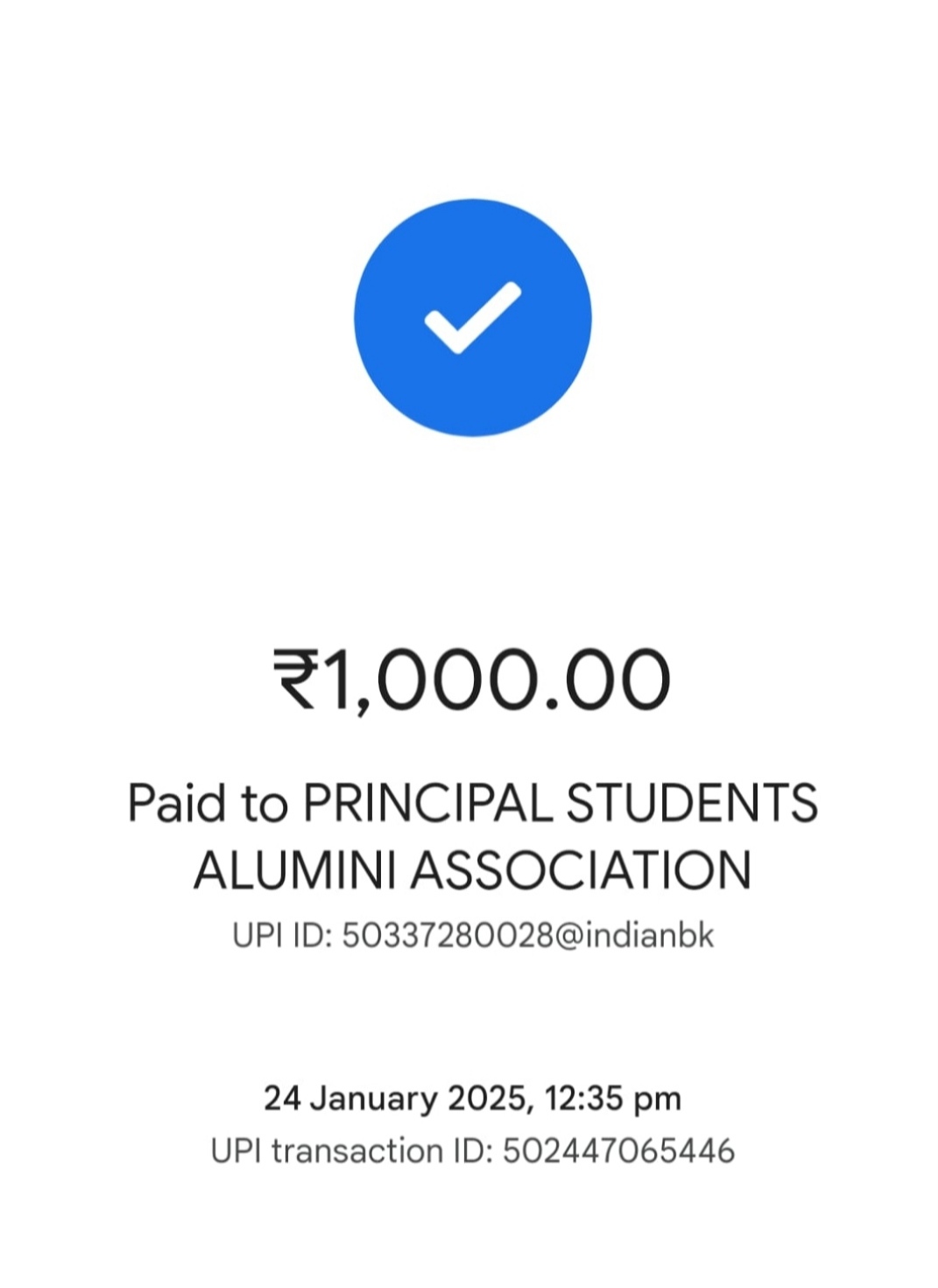Tap the words 'Paid to'
The height and width of the screenshot is (1288, 938).
pos(208,803)
